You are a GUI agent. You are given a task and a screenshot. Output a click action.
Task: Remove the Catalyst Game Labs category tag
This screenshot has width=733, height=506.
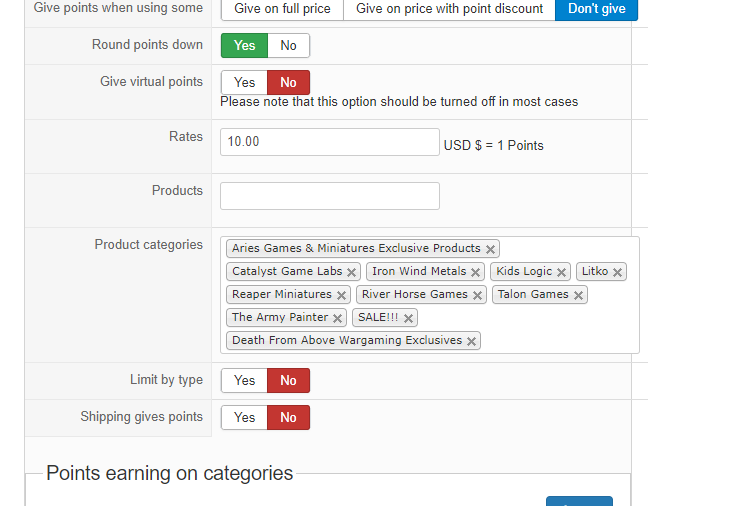[352, 272]
